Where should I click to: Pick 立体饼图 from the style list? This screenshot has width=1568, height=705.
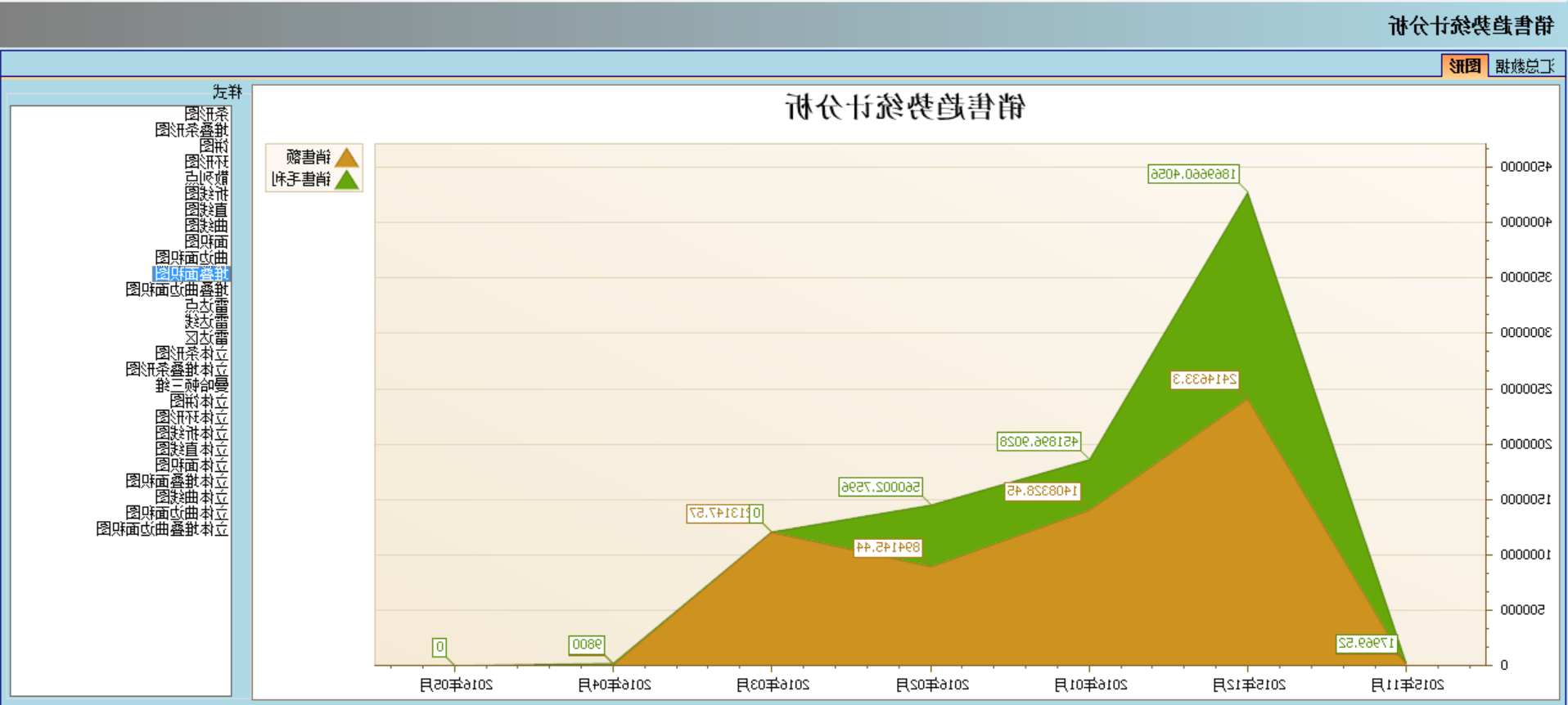coord(200,401)
